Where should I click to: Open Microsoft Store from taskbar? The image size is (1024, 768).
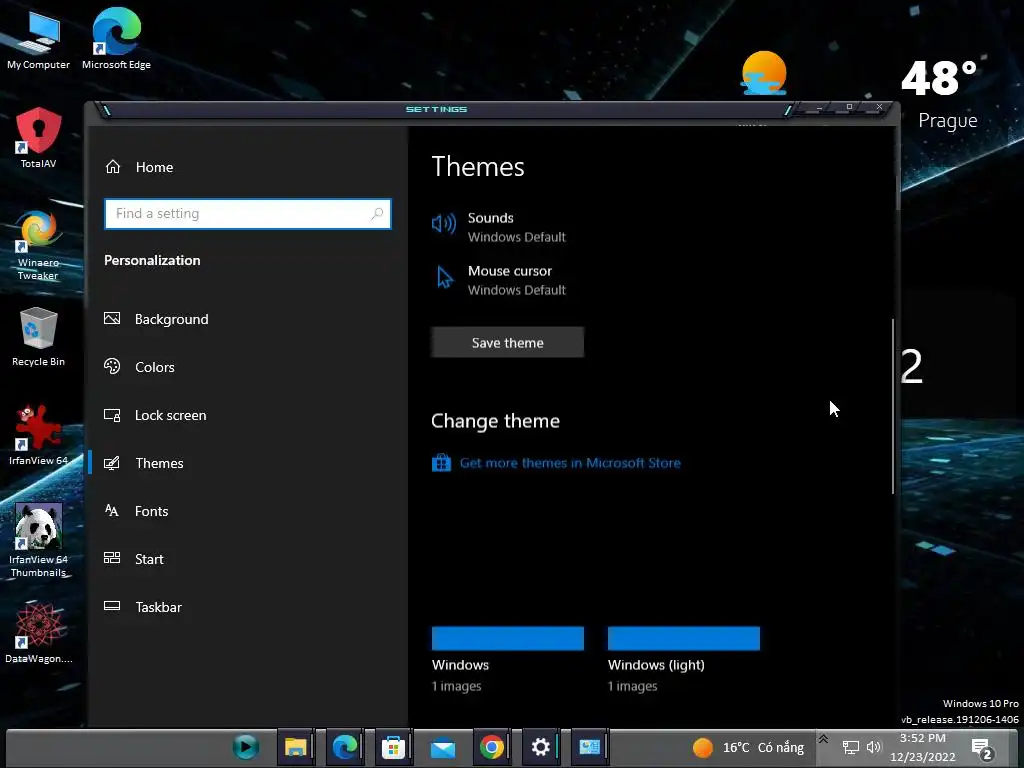tap(393, 746)
